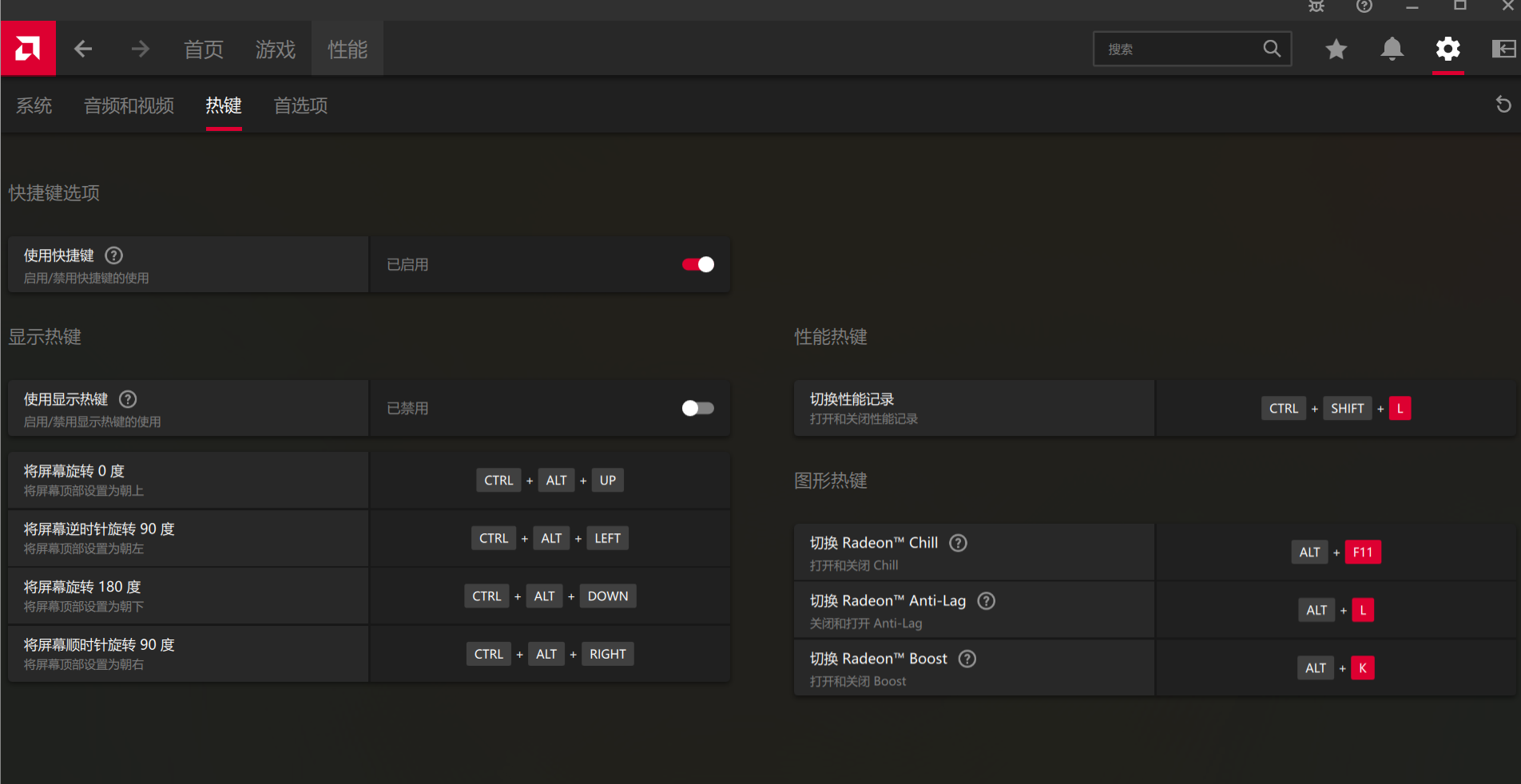Maximize the Radeon Software window
The height and width of the screenshot is (784, 1521).
click(1460, 6)
